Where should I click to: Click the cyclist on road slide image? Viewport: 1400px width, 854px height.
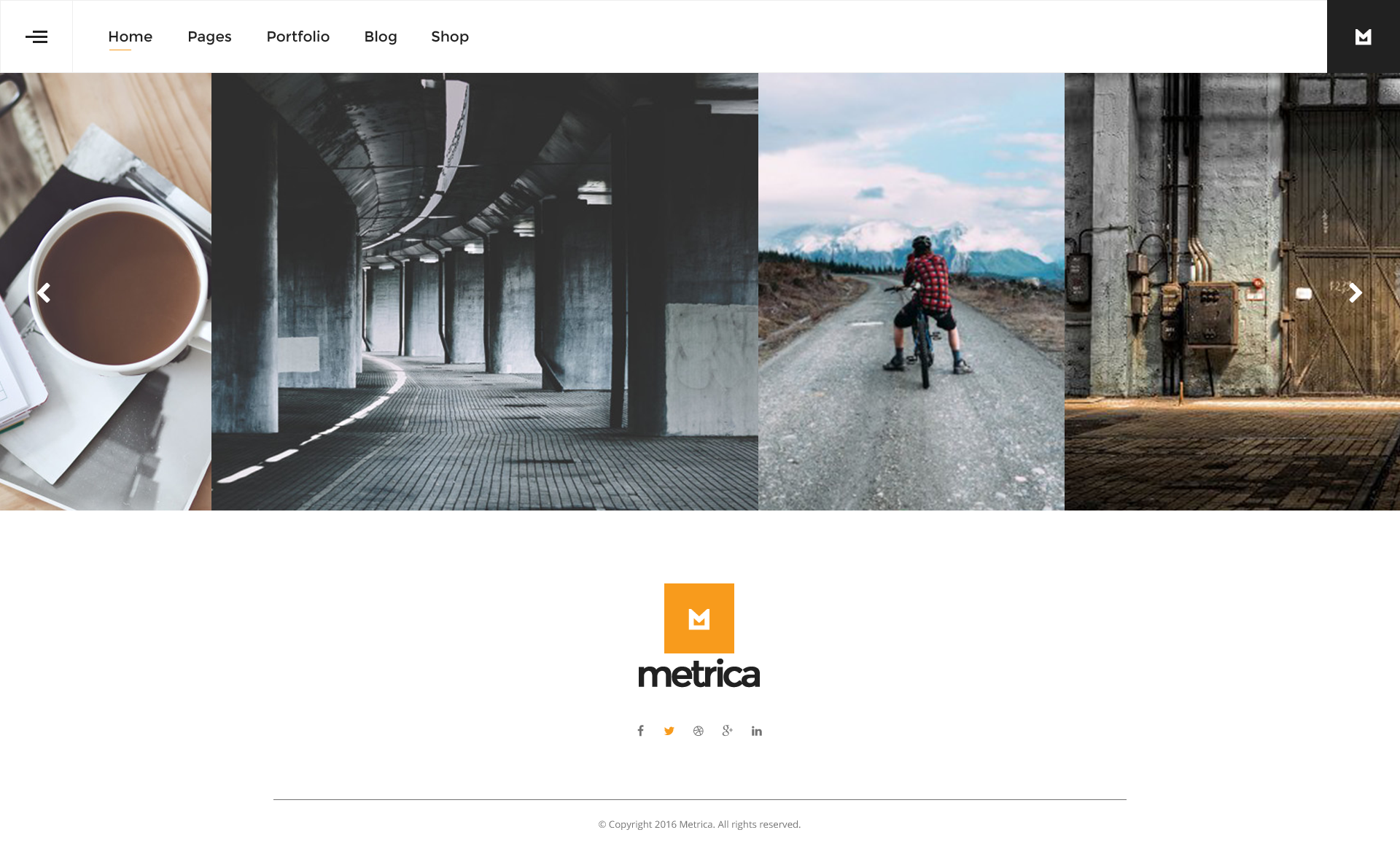click(x=911, y=292)
